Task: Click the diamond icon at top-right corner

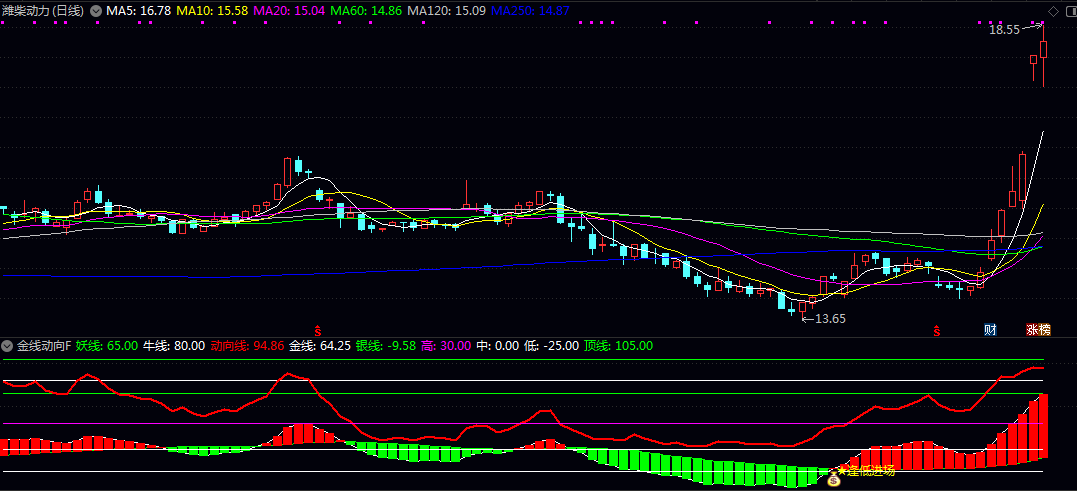Action: tap(1052, 10)
